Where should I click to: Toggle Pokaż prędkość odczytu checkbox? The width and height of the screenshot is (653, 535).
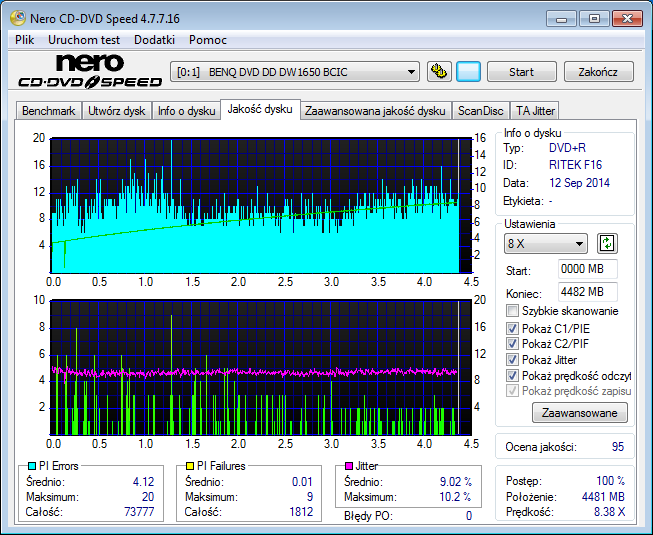pos(512,376)
